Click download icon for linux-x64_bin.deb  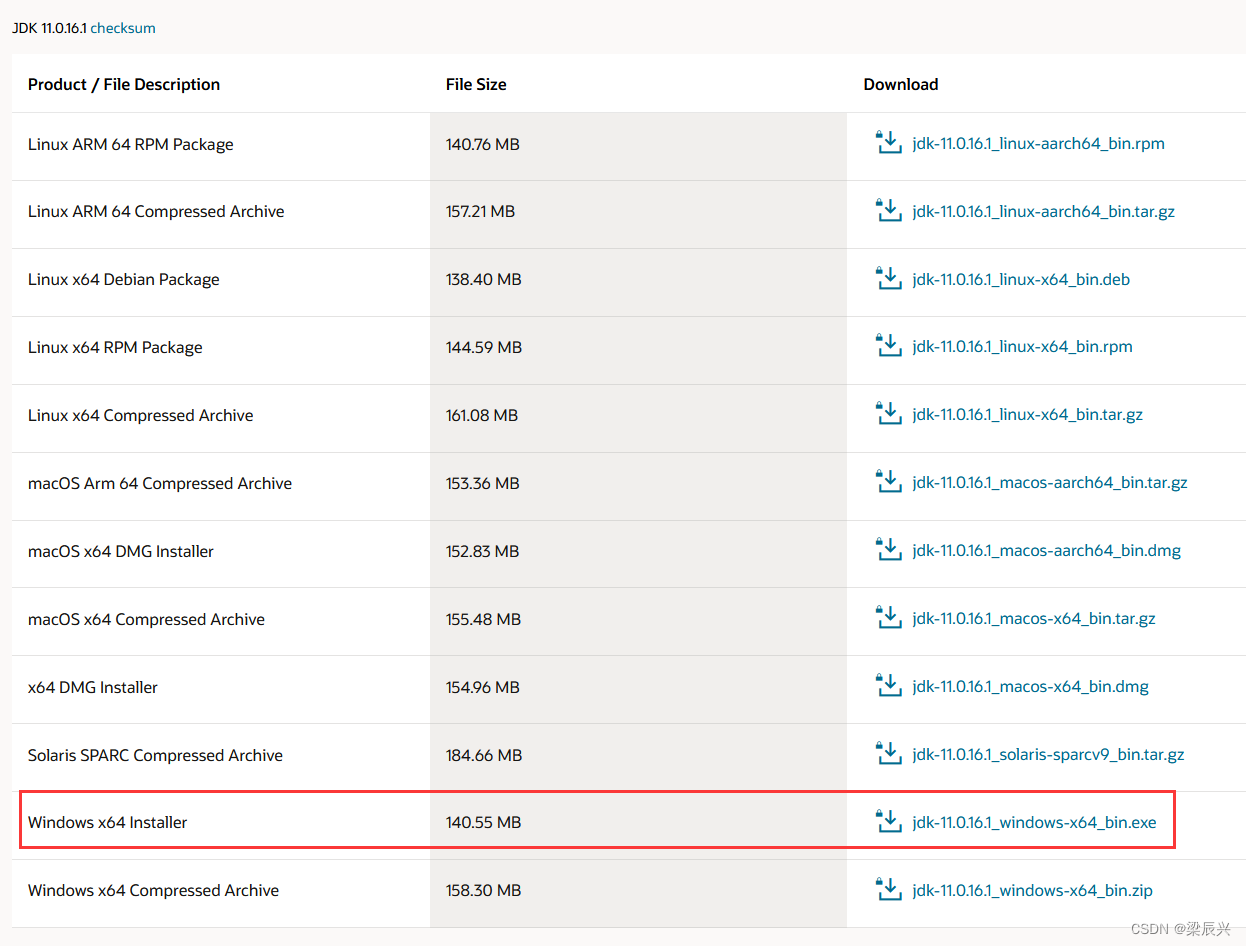[888, 278]
